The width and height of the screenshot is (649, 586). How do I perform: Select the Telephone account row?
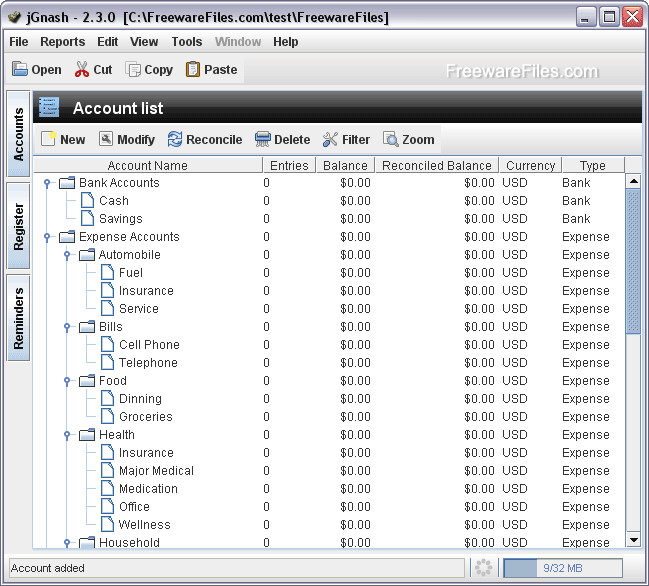tap(329, 363)
